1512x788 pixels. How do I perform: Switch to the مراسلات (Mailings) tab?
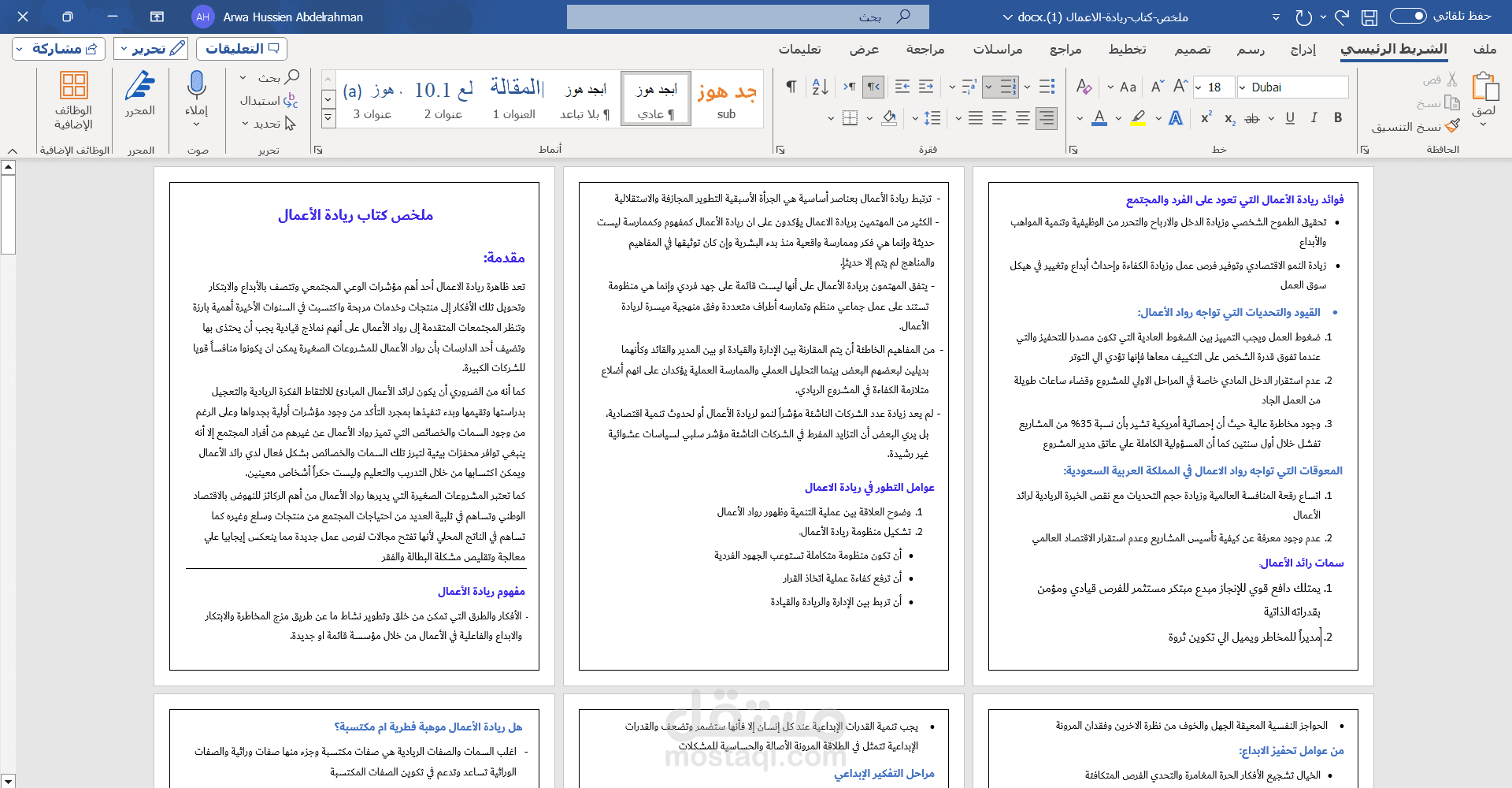[x=998, y=49]
